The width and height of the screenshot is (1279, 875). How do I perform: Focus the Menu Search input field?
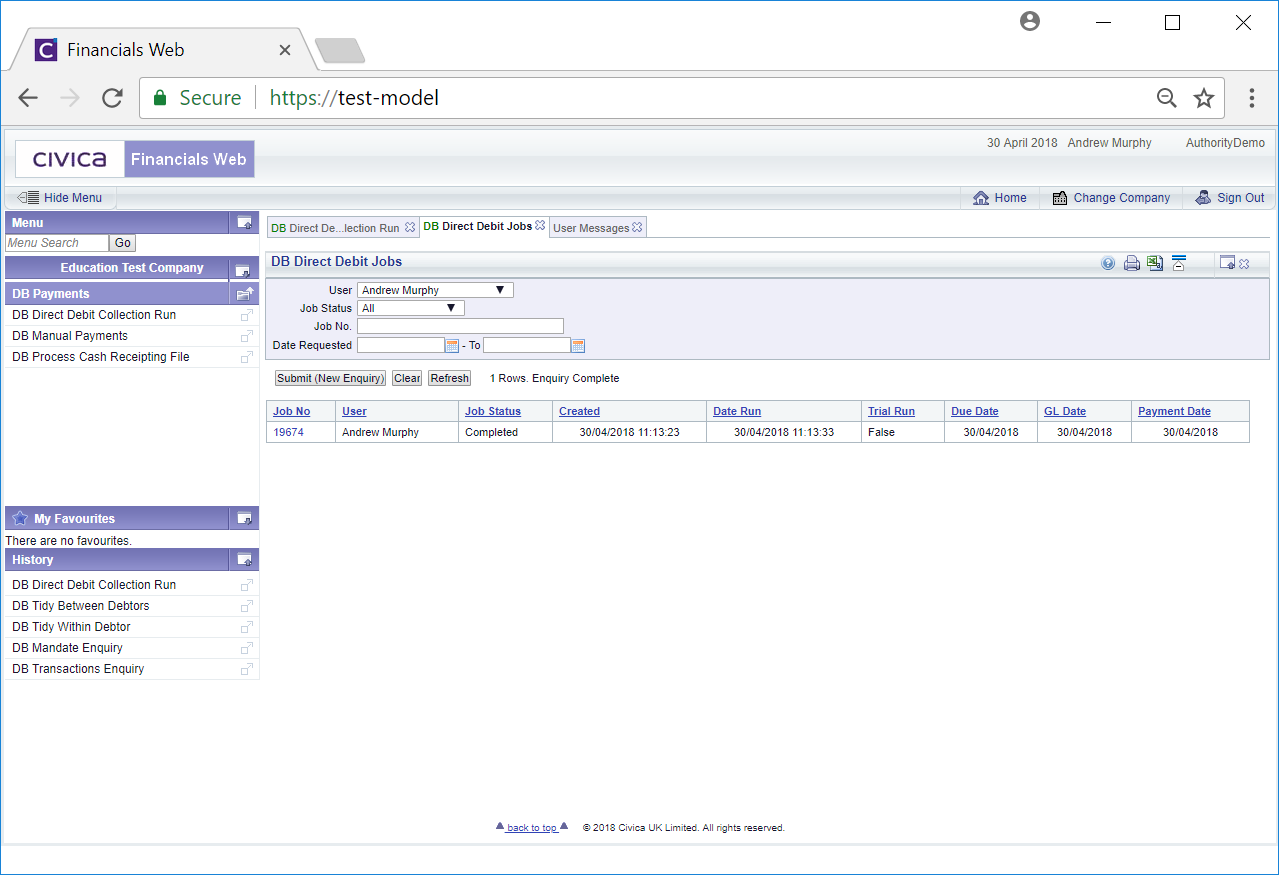pos(56,243)
